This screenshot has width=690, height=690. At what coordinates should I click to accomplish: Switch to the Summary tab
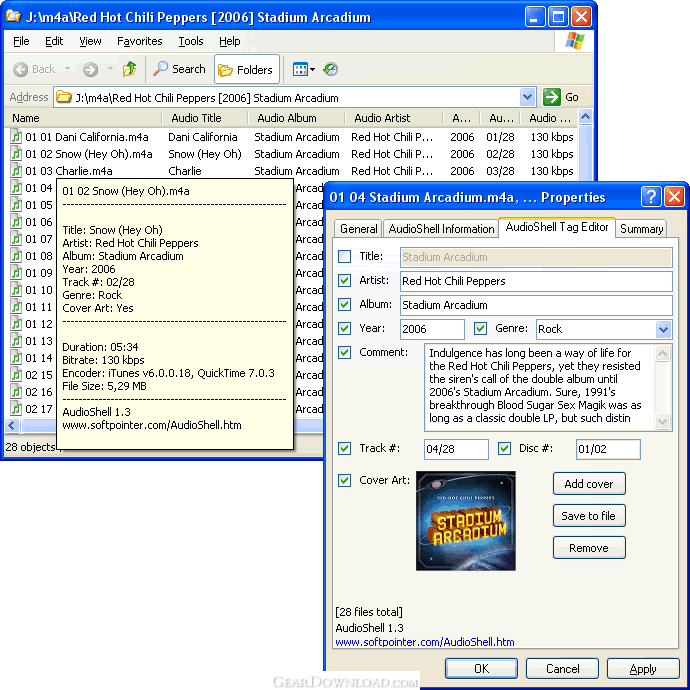(641, 229)
